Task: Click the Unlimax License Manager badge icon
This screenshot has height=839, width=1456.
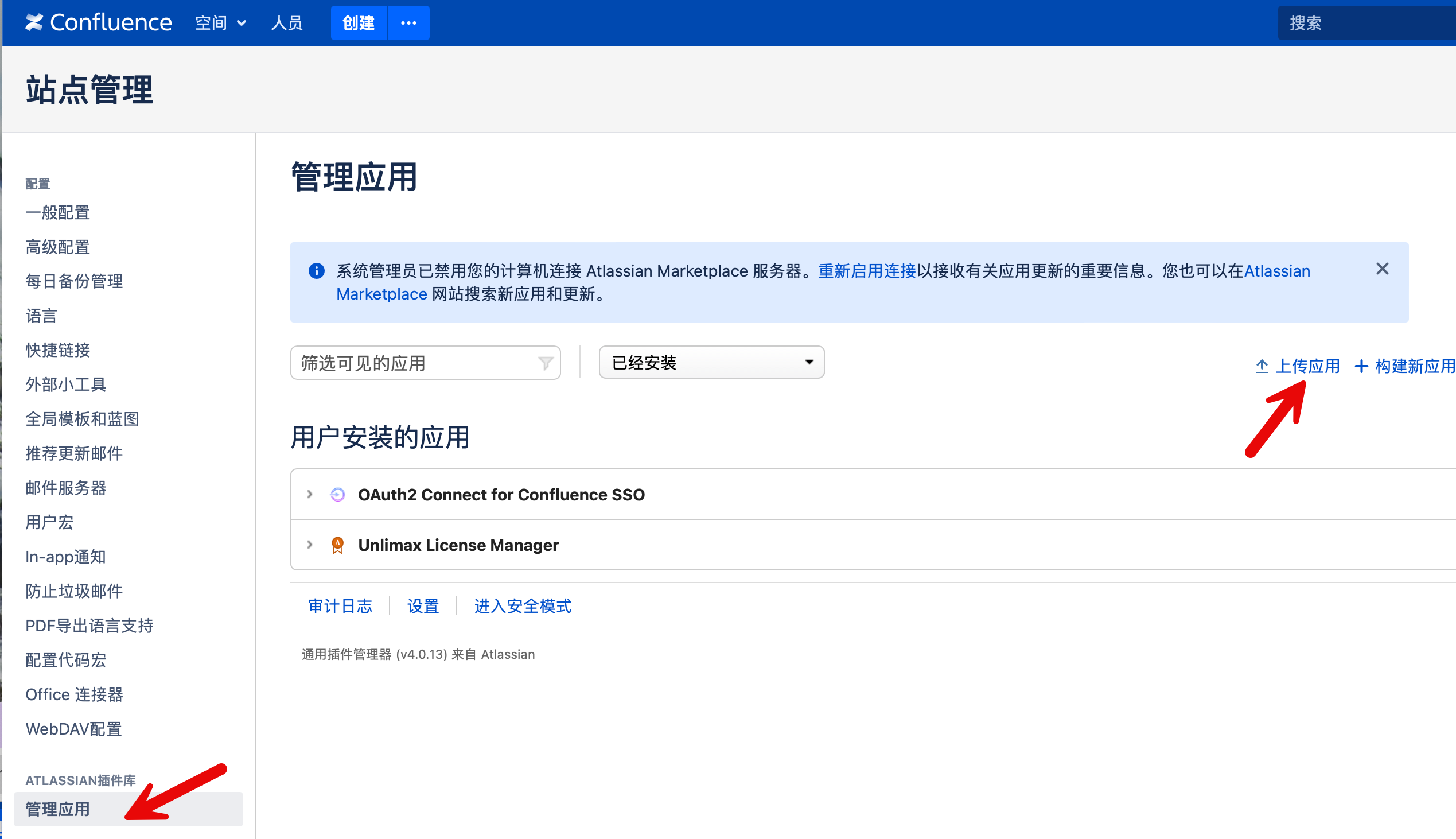Action: pyautogui.click(x=337, y=545)
